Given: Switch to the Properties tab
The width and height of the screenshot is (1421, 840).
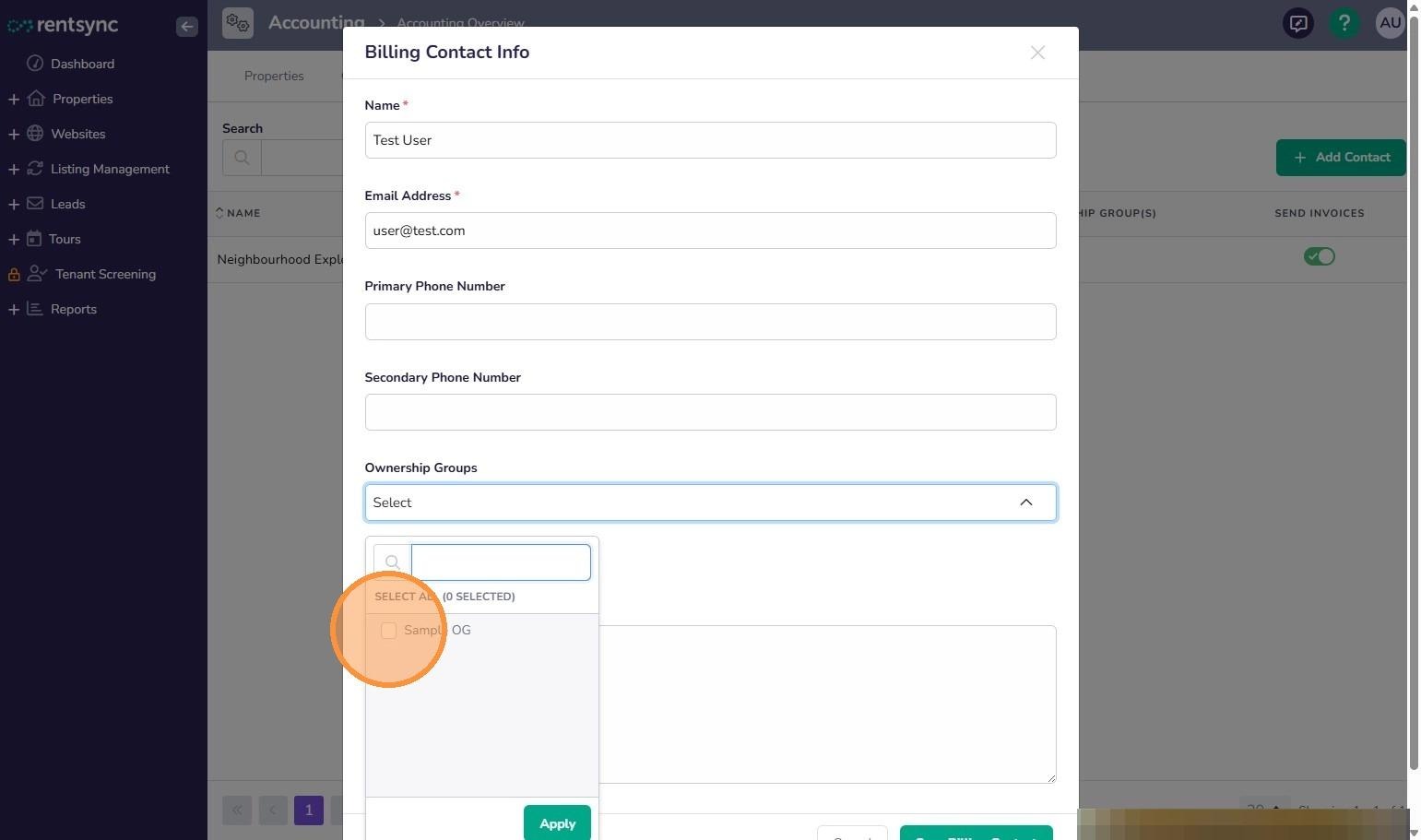Looking at the screenshot, I should coord(274,77).
